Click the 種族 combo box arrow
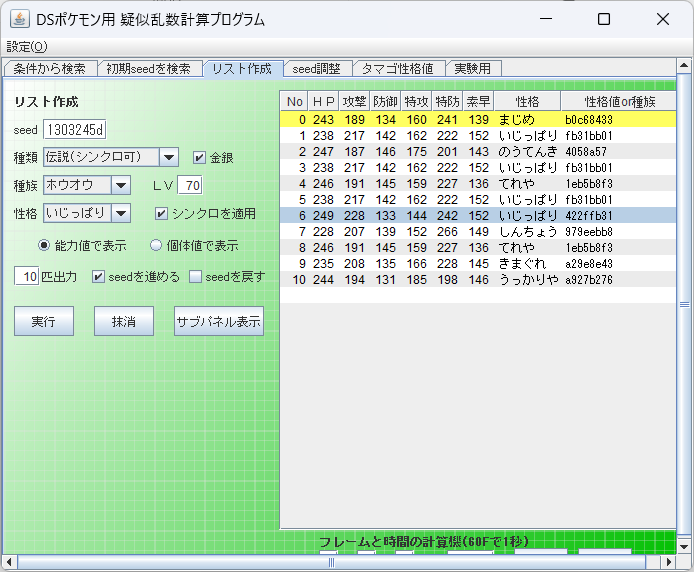Image resolution: width=694 pixels, height=572 pixels. (121, 185)
